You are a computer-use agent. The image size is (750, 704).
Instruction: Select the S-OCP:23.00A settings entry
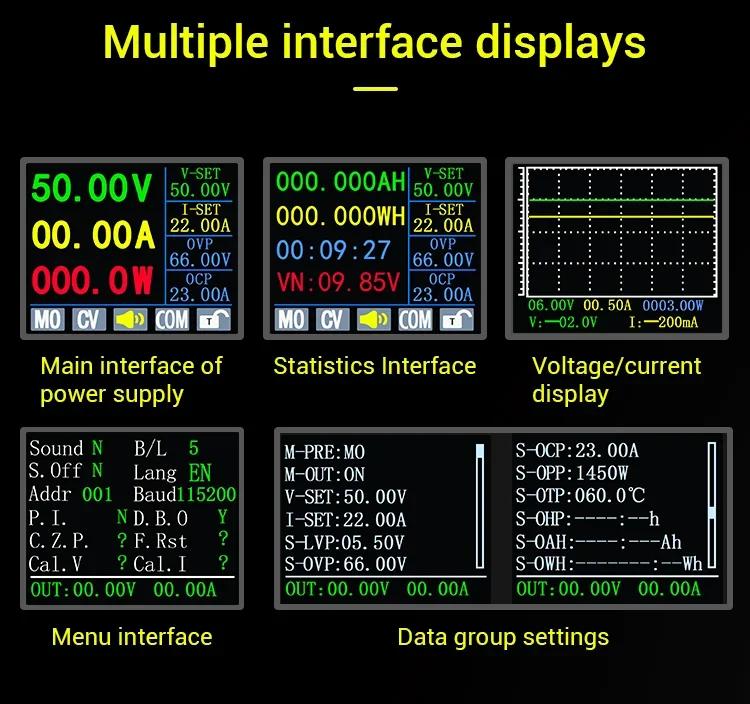coord(578,450)
